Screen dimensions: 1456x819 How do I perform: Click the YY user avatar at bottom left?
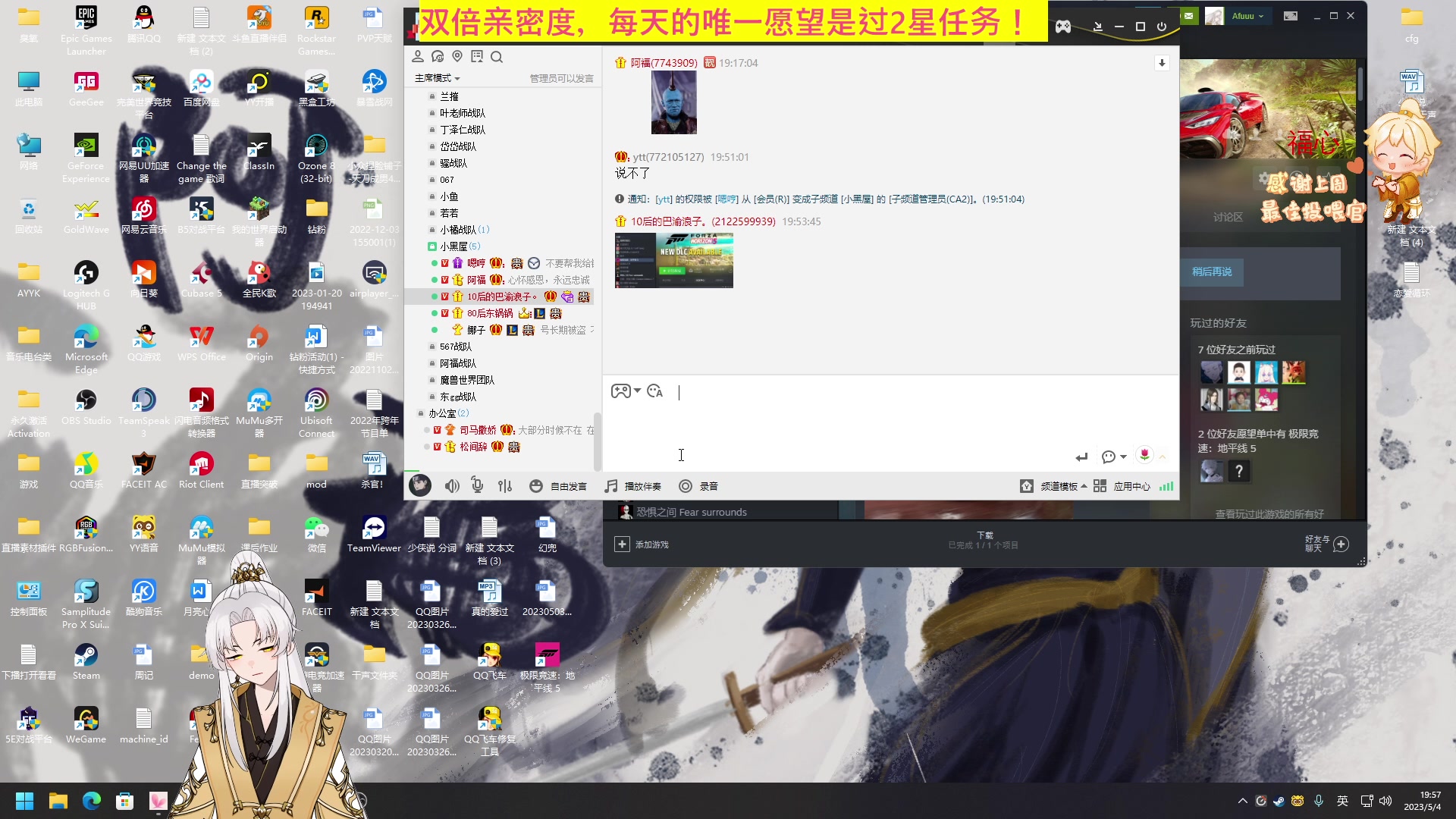420,485
